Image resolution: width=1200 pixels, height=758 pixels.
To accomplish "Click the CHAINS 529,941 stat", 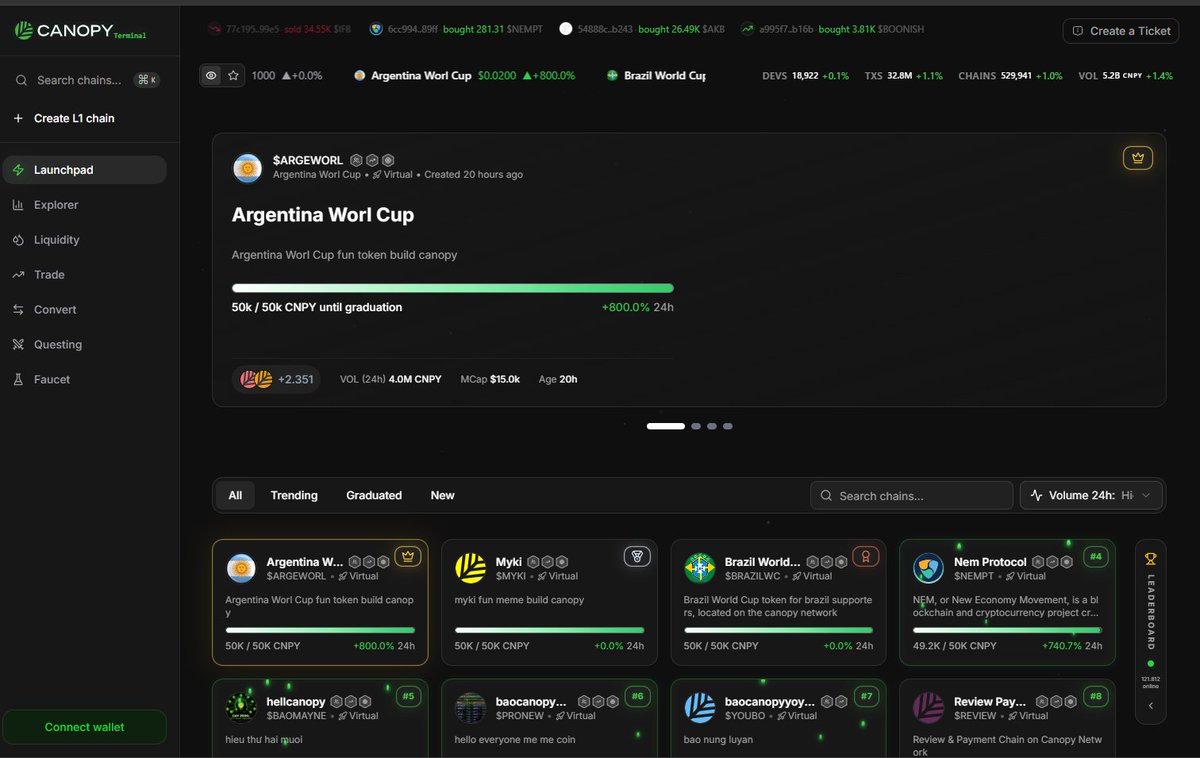I will click(x=1010, y=76).
